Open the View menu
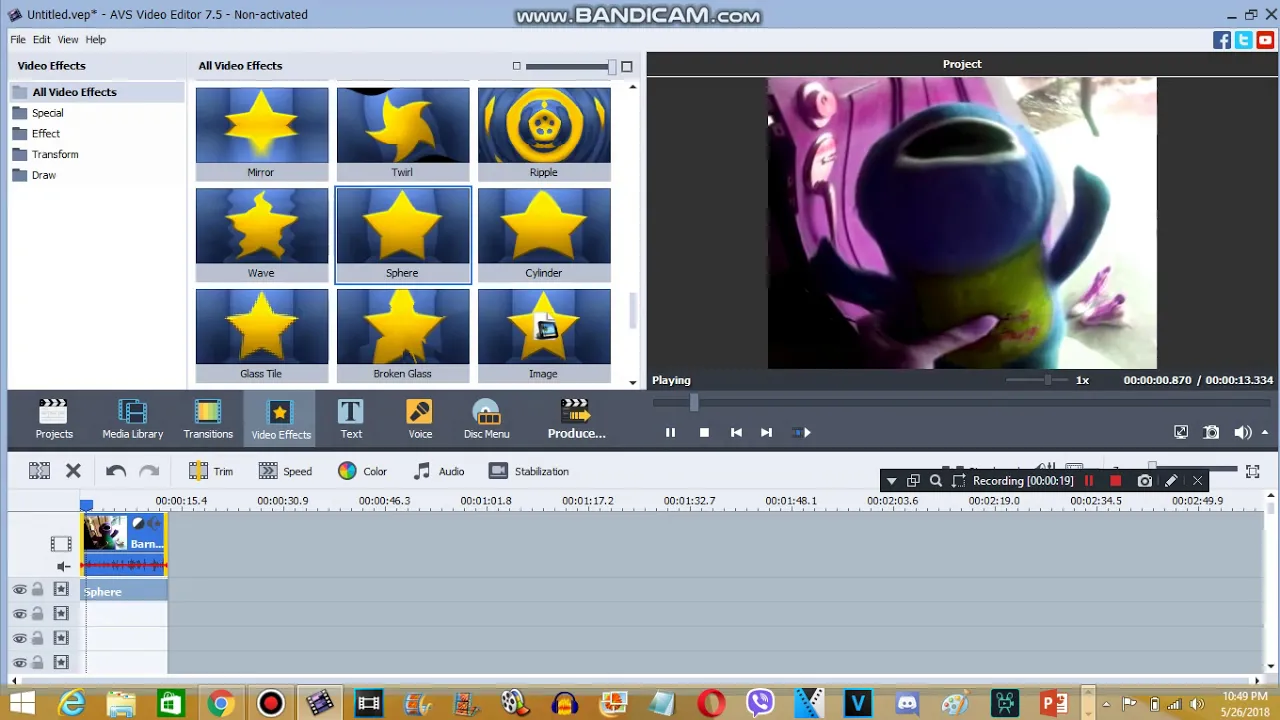The width and height of the screenshot is (1280, 720). [68, 39]
